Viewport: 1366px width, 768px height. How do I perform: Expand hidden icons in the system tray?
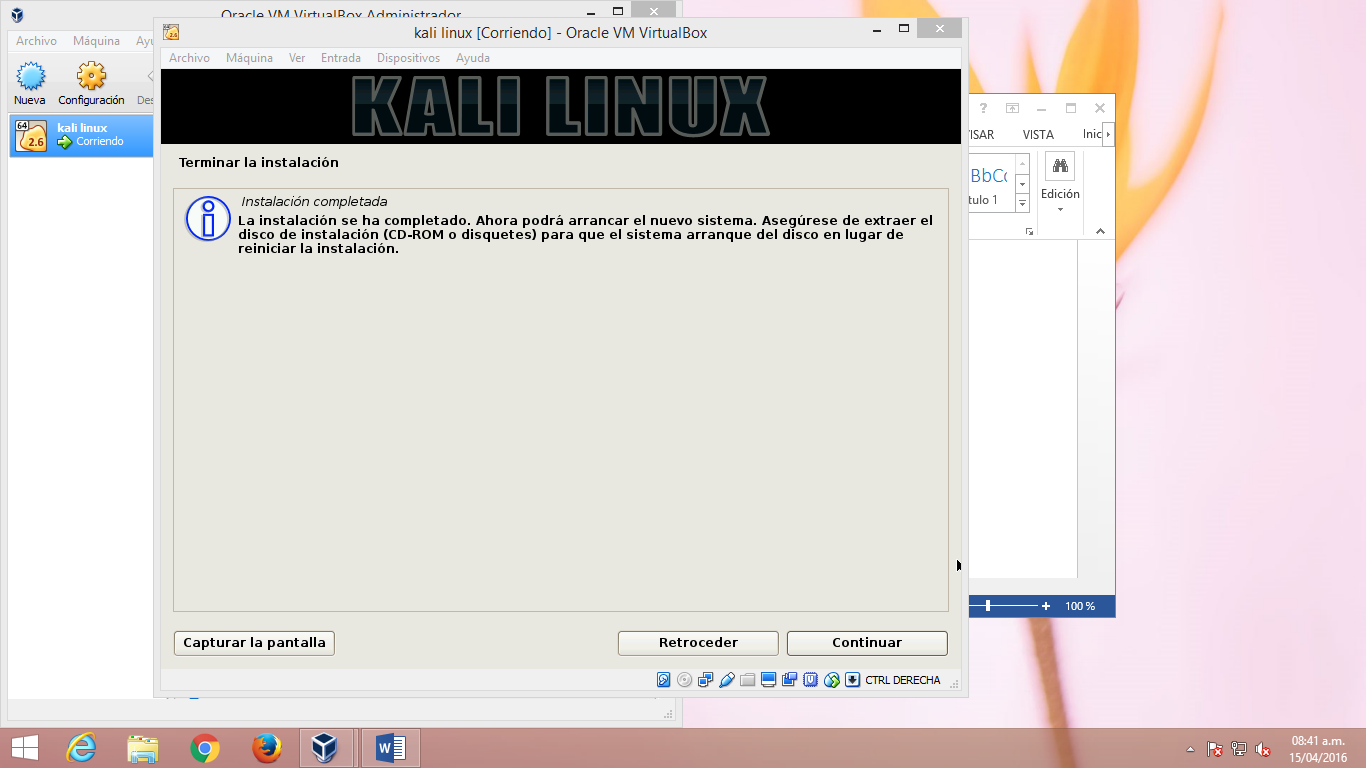pos(1190,749)
